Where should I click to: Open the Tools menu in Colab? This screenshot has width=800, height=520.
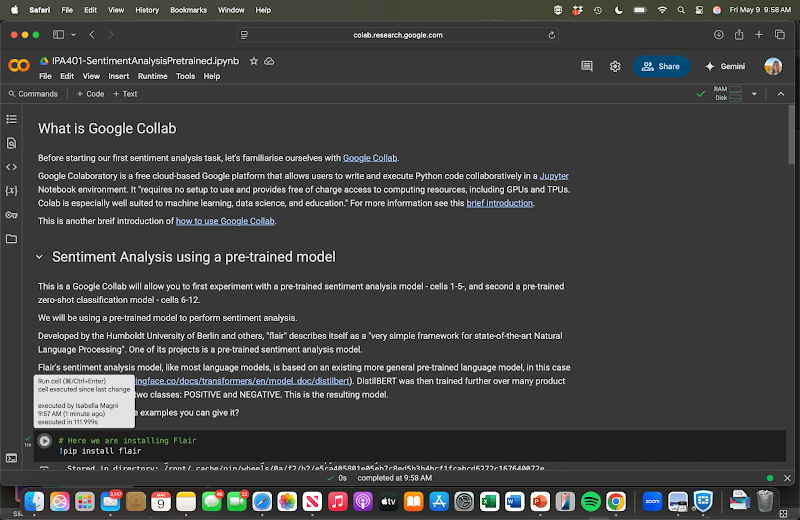click(x=186, y=76)
